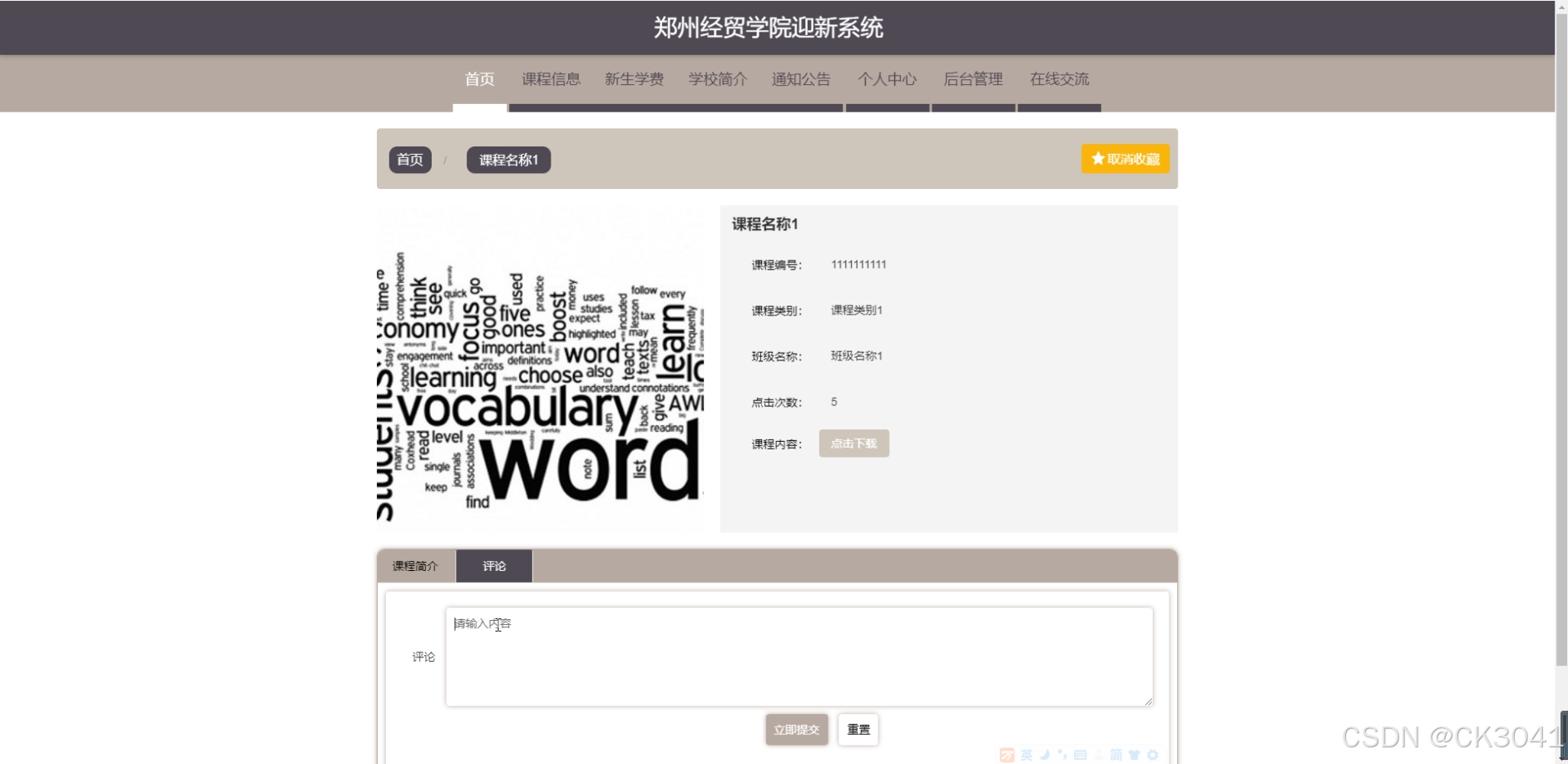Toggle favorite with the 取消收藏 star button
The image size is (1568, 764).
pos(1125,159)
